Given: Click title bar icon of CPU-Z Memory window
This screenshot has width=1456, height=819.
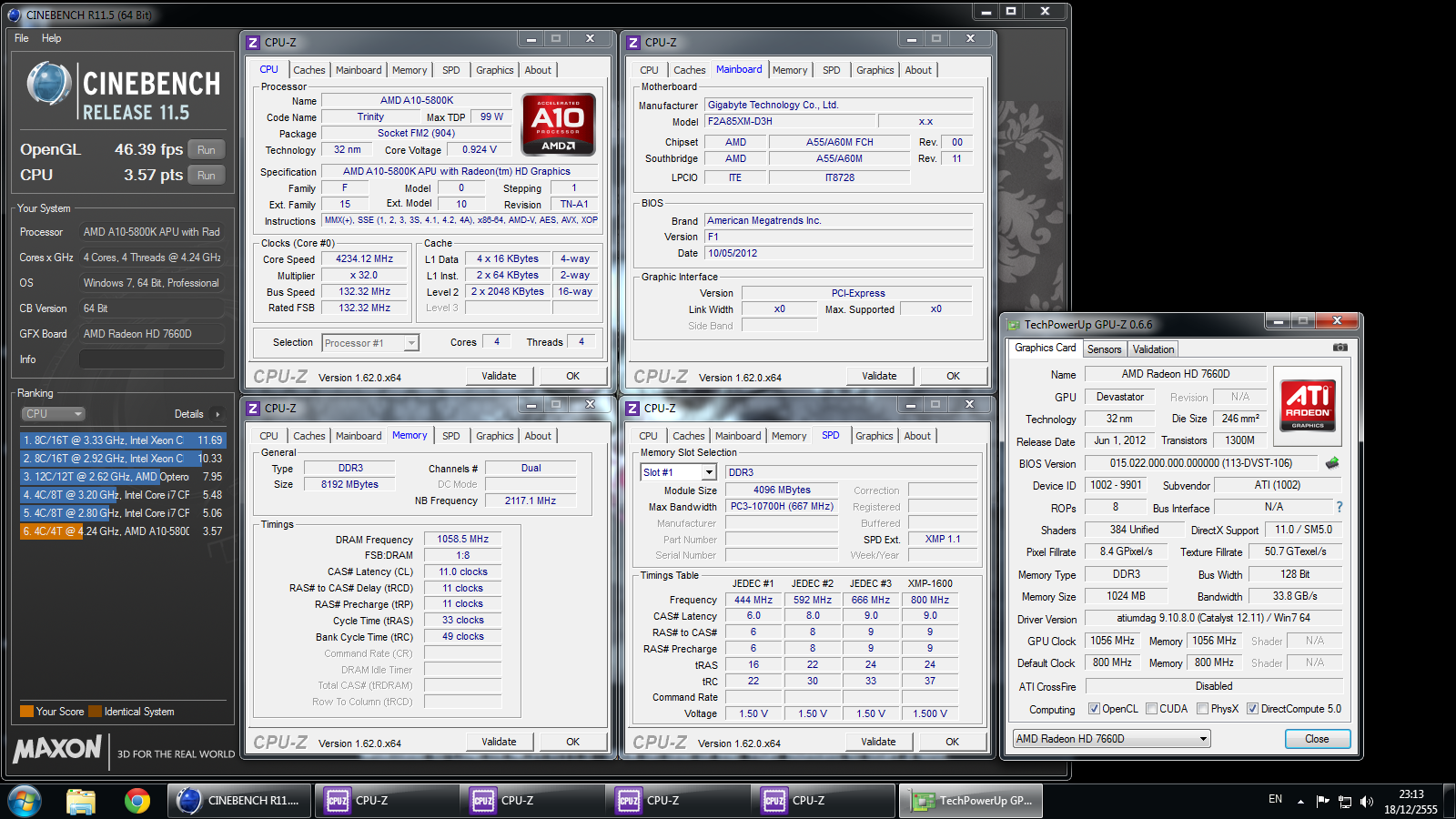Looking at the screenshot, I should (x=254, y=409).
